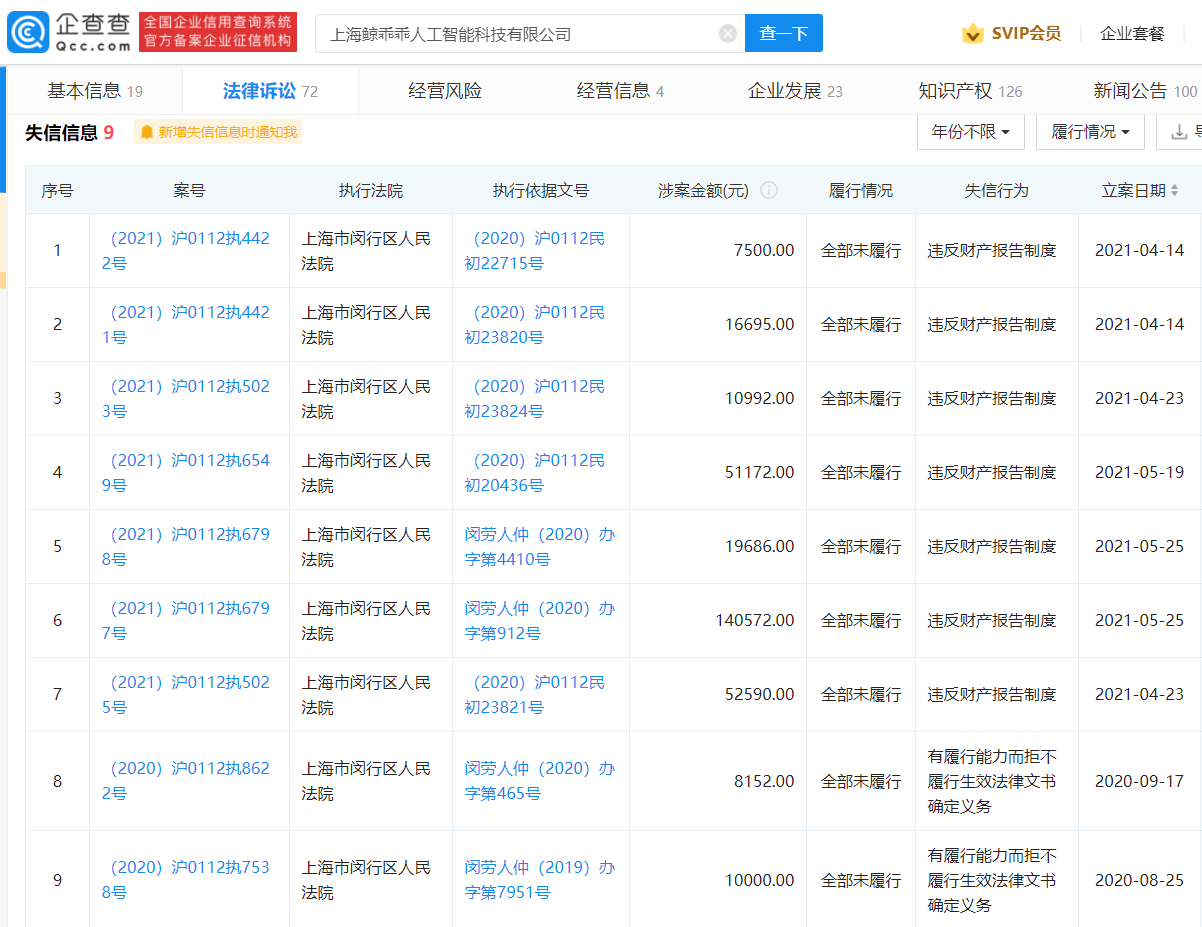Image resolution: width=1202 pixels, height=927 pixels.
Task: Open document 闵劳人仲(2020)办字第465号
Action: [540, 781]
